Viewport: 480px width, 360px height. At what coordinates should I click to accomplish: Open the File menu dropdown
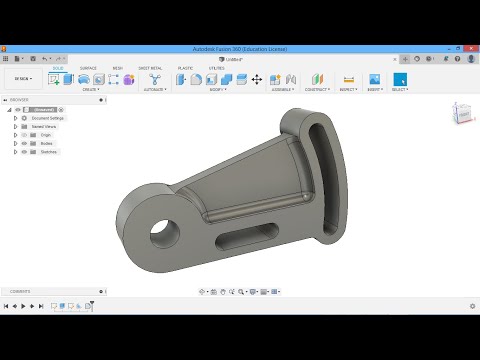(x=19, y=59)
